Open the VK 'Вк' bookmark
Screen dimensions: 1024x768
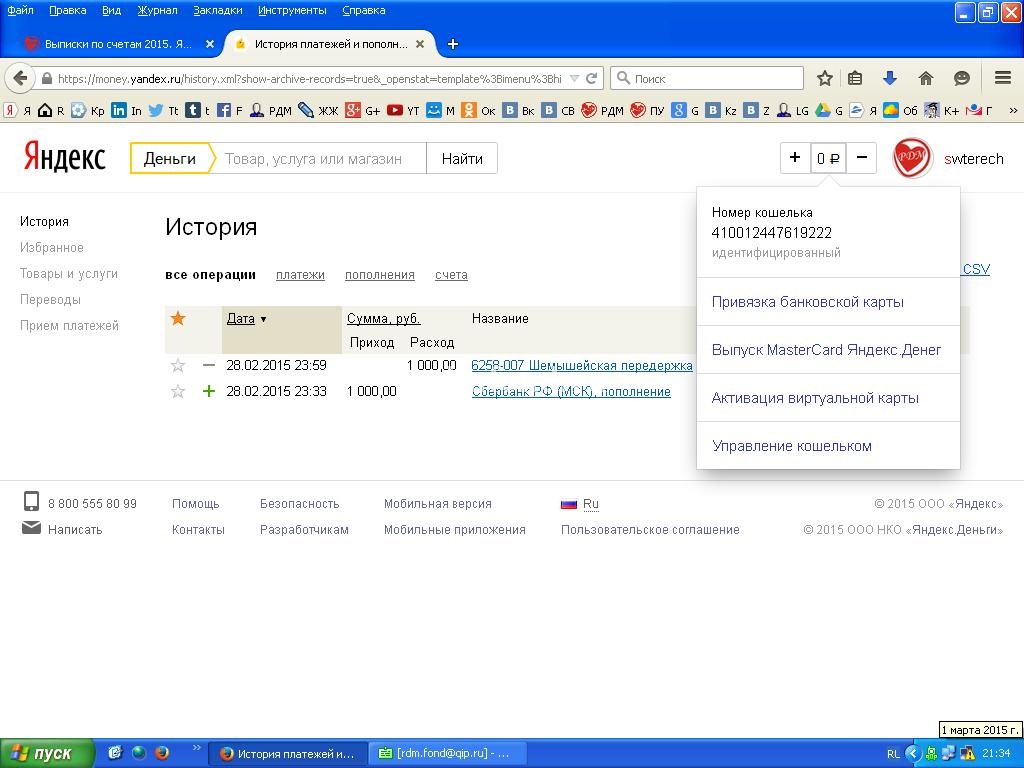[x=519, y=110]
